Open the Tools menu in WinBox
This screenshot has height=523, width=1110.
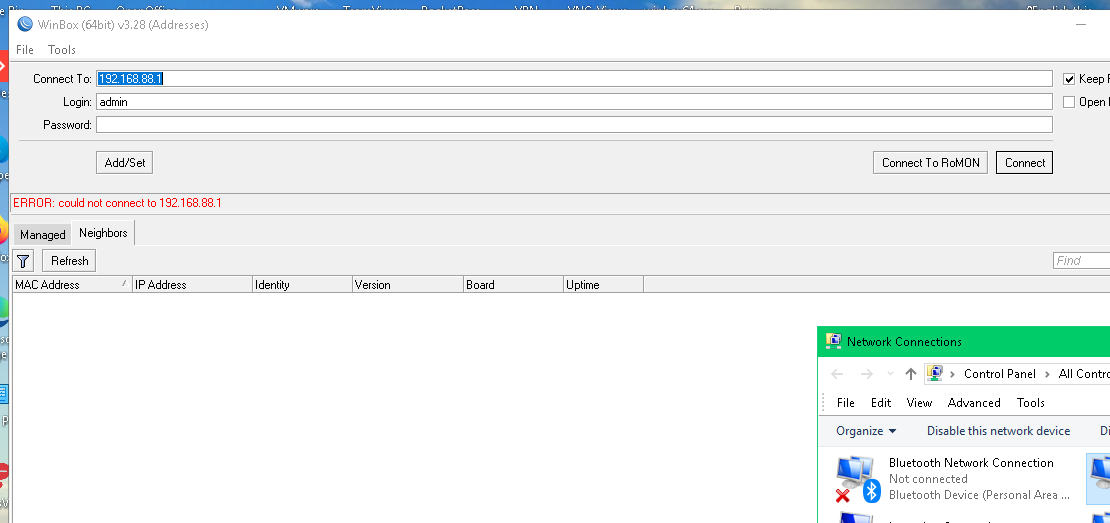pyautogui.click(x=62, y=50)
